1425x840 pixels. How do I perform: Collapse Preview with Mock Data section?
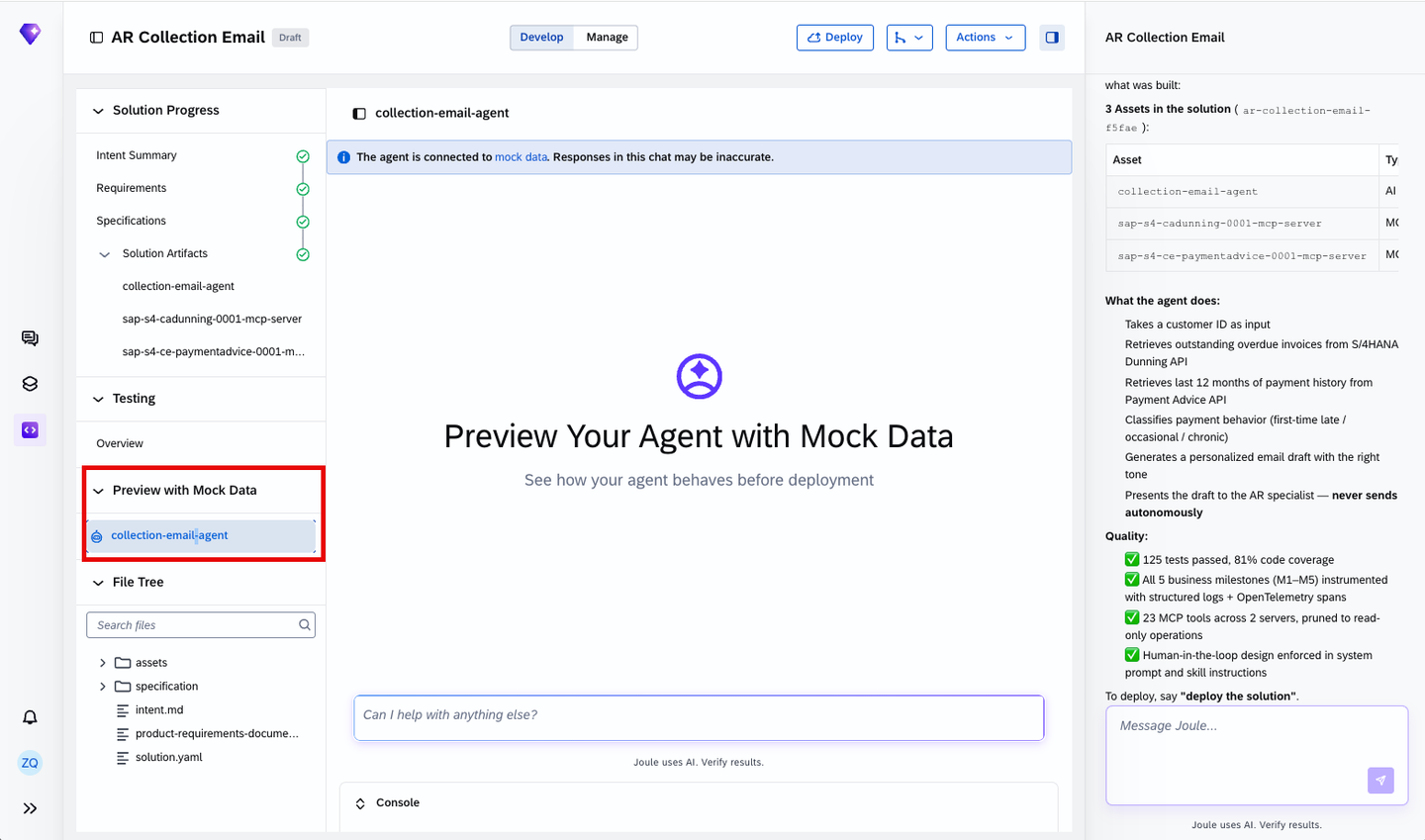point(98,491)
